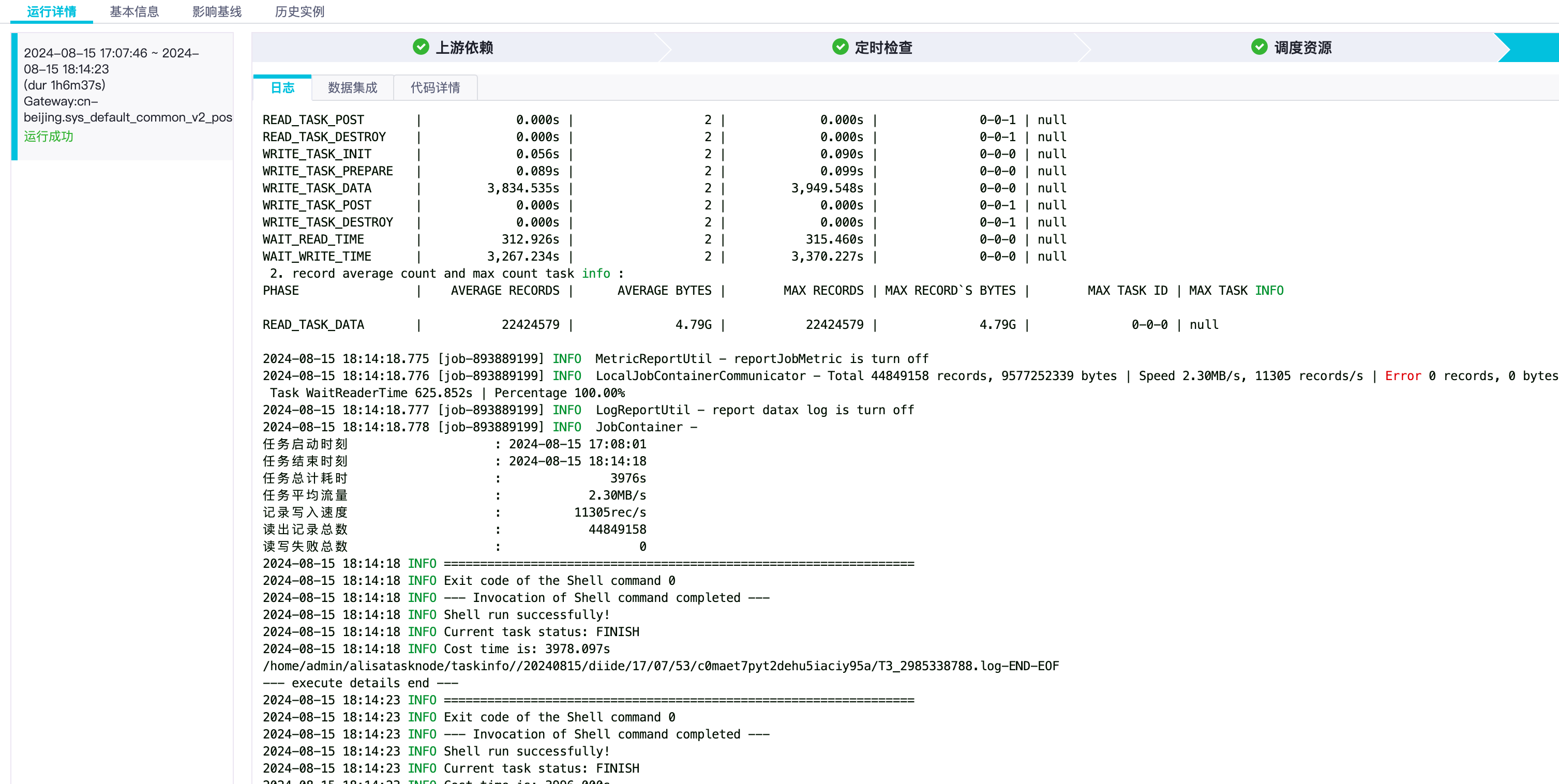Click the green check icon beside 定时检查
Screen dimensions: 1559x784
tap(840, 47)
